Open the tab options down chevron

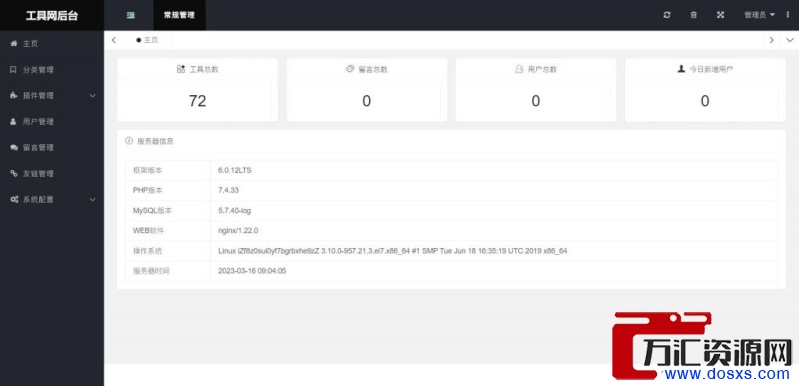click(x=790, y=40)
